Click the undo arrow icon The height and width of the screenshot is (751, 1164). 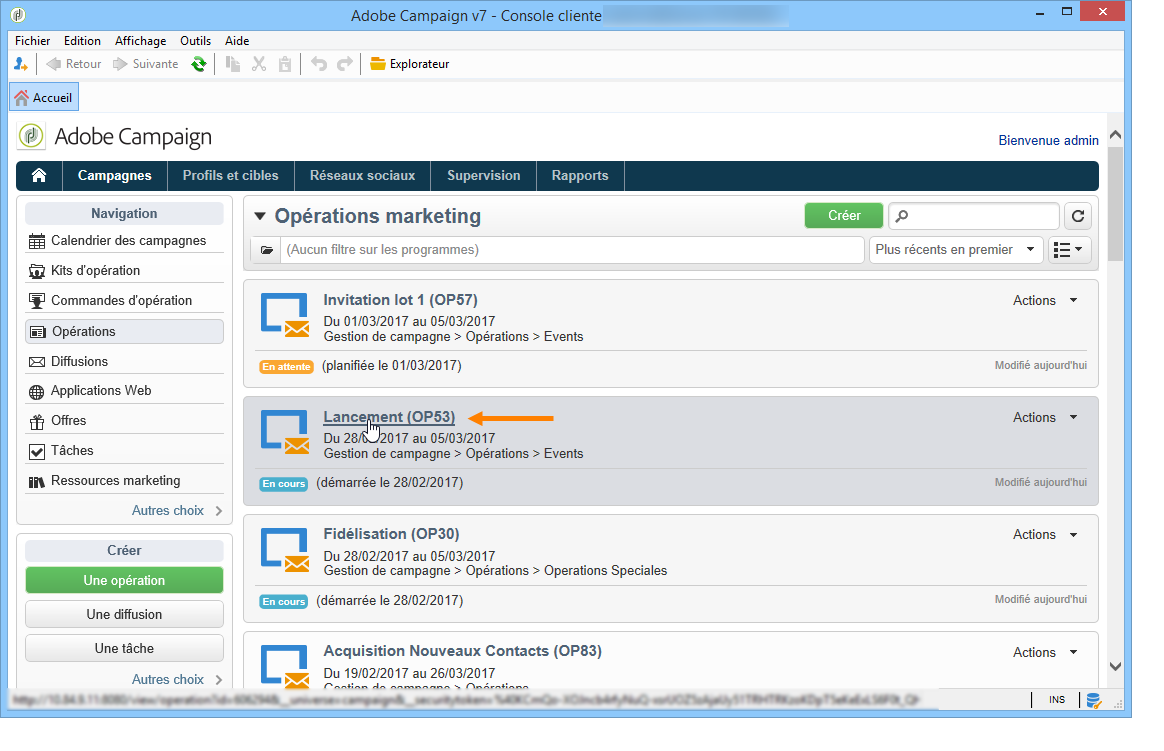pyautogui.click(x=319, y=64)
